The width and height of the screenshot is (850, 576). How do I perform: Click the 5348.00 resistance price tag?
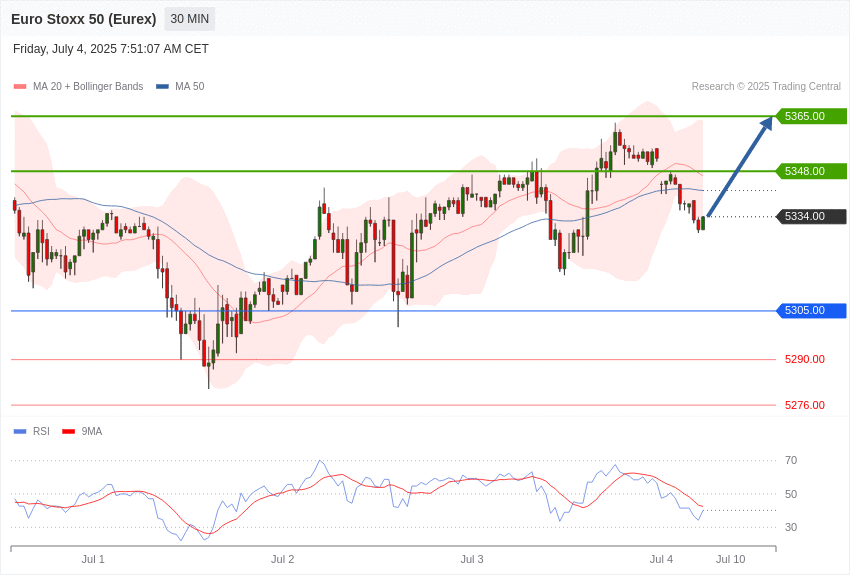point(812,171)
